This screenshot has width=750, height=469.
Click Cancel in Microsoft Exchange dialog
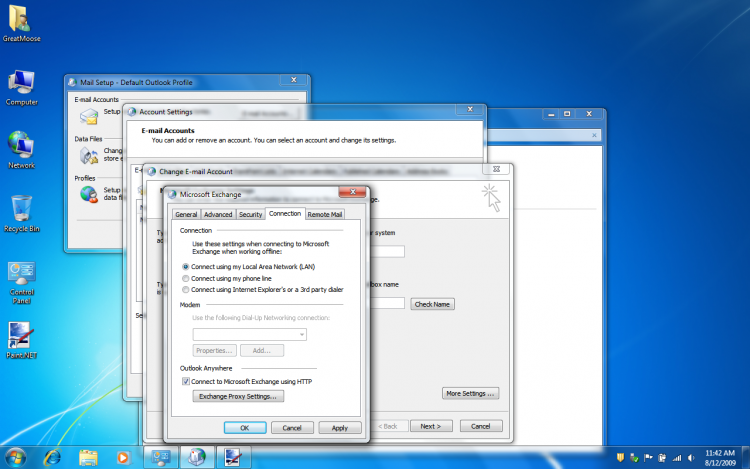[292, 428]
